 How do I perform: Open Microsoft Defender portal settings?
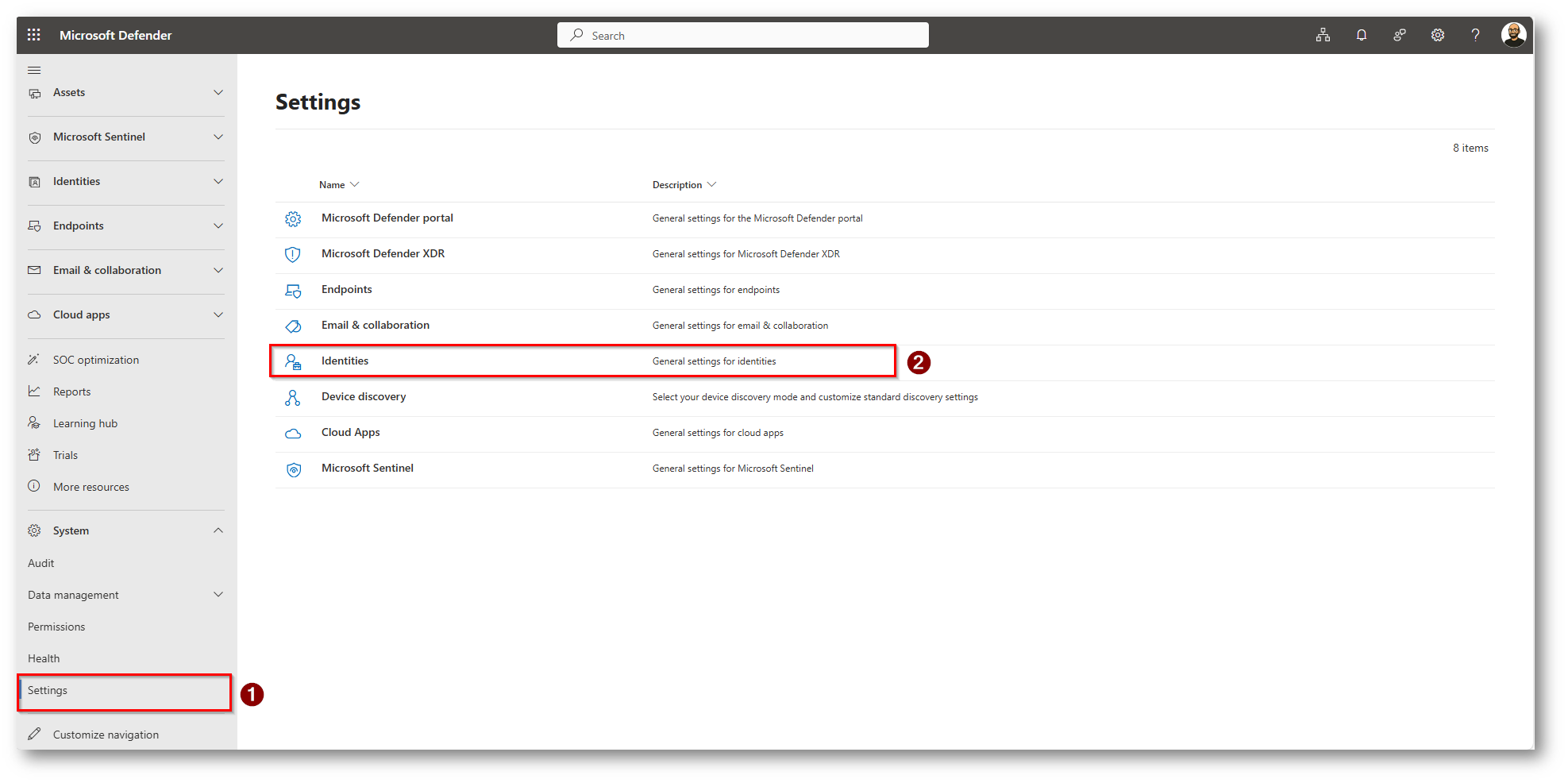[387, 218]
